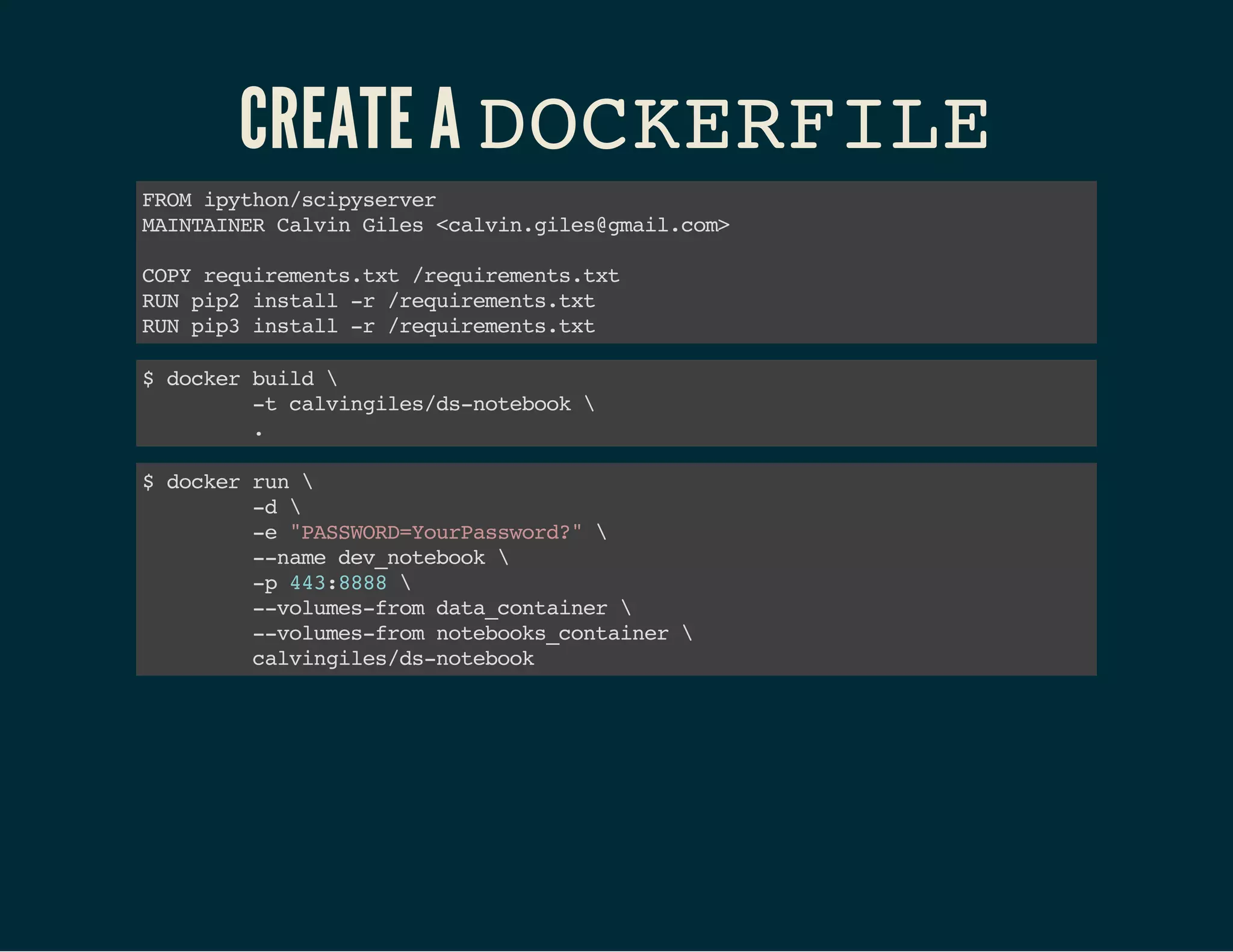Screen dimensions: 1233x952
Task: Click the CREATE A DOCKERFILE slide title
Action: pos(614,119)
